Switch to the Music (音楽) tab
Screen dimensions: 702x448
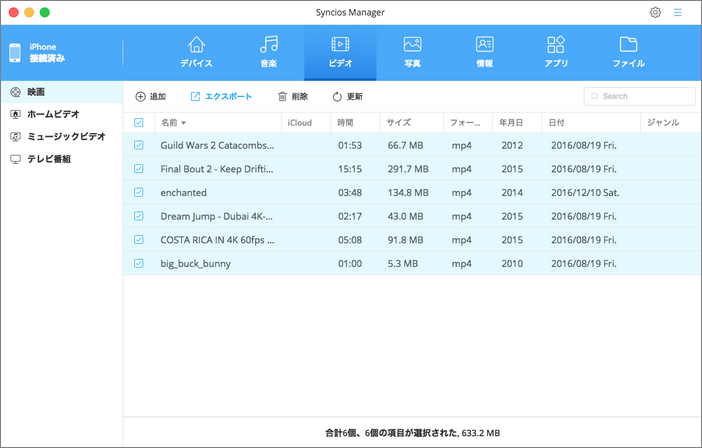tap(269, 52)
